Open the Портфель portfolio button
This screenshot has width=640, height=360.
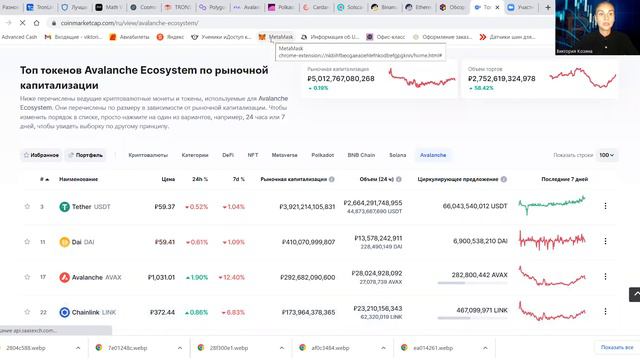click(85, 155)
